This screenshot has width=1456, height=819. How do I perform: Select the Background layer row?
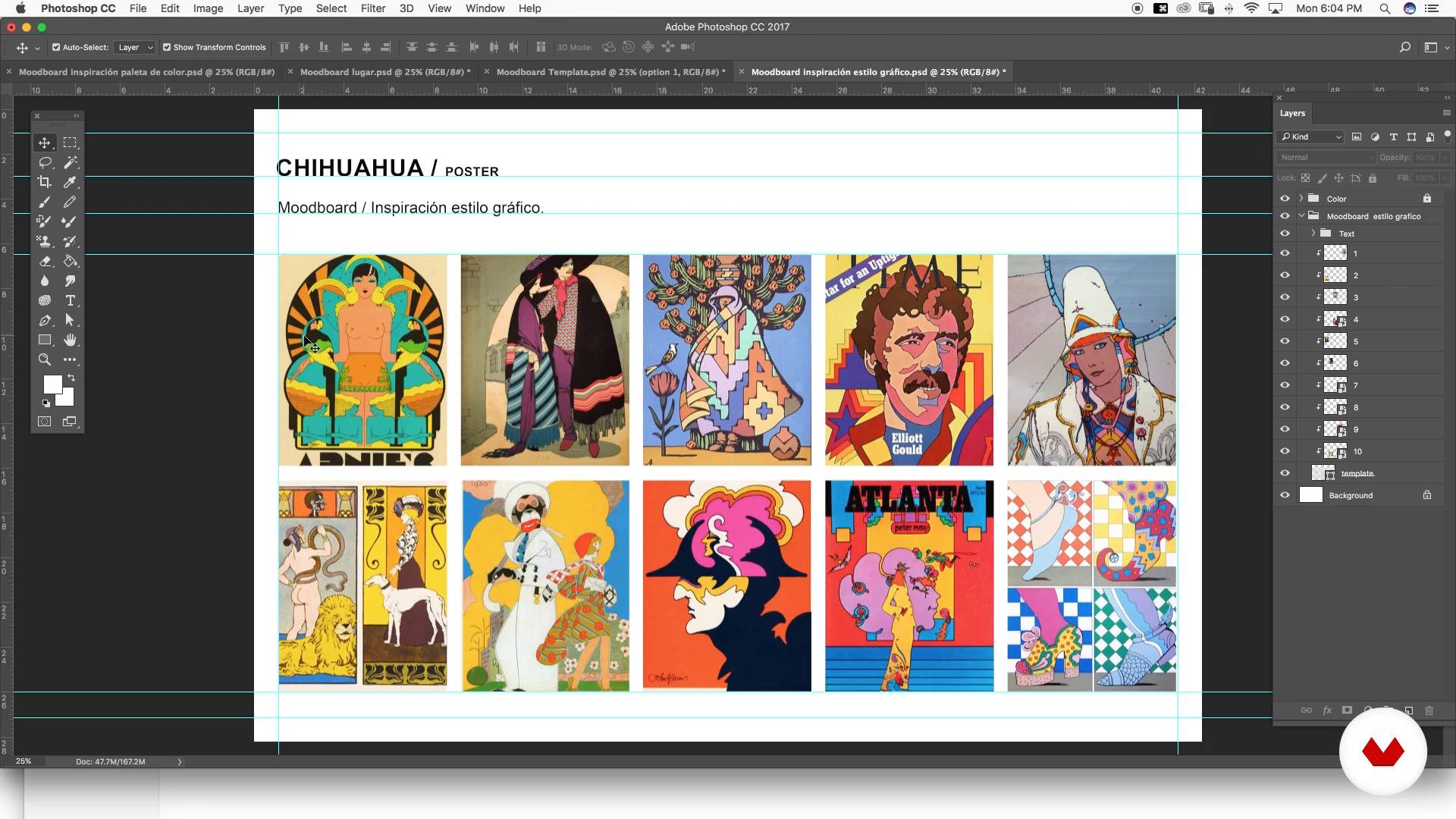click(1363, 495)
